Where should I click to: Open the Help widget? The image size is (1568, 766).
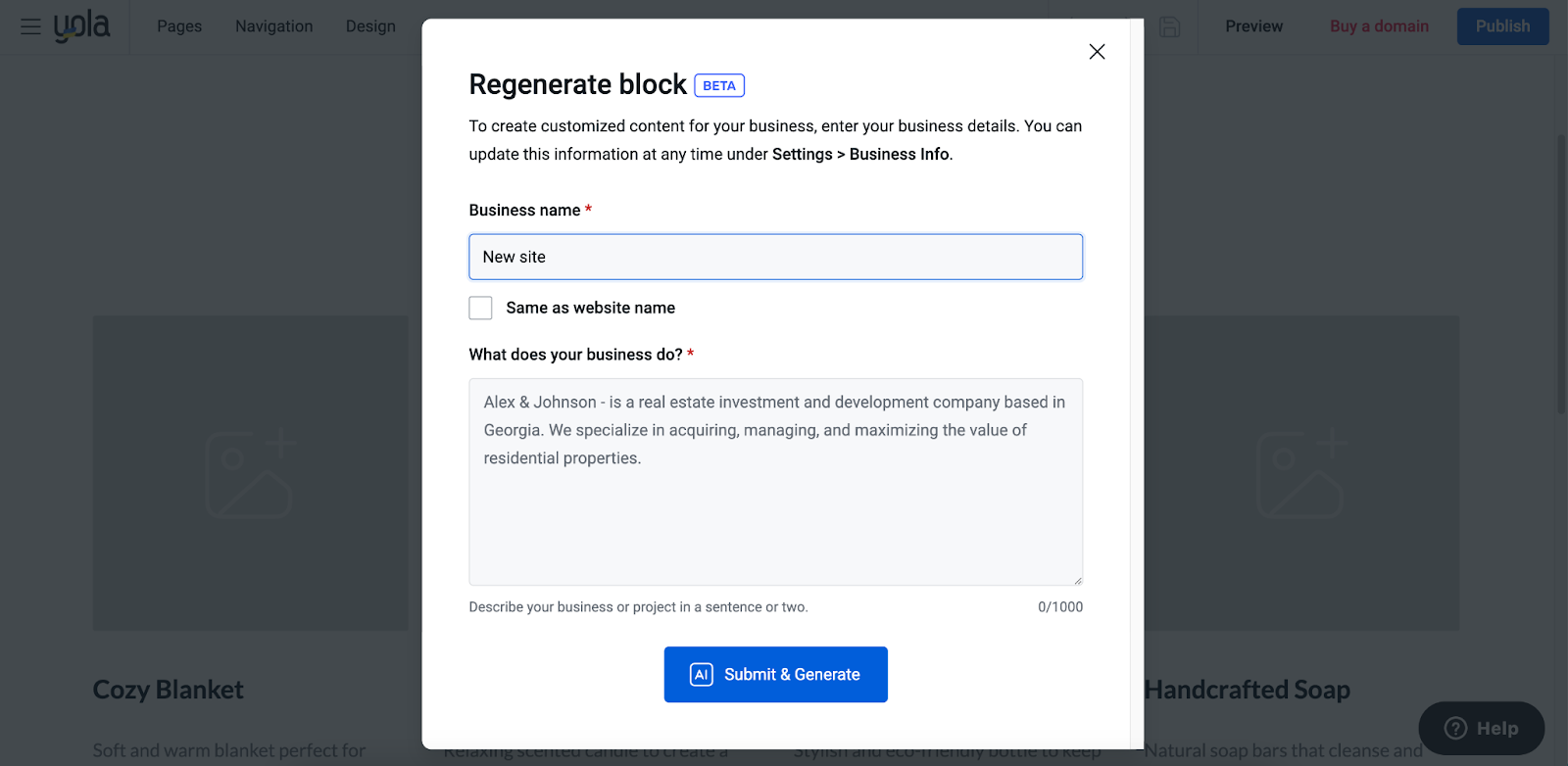[x=1481, y=728]
